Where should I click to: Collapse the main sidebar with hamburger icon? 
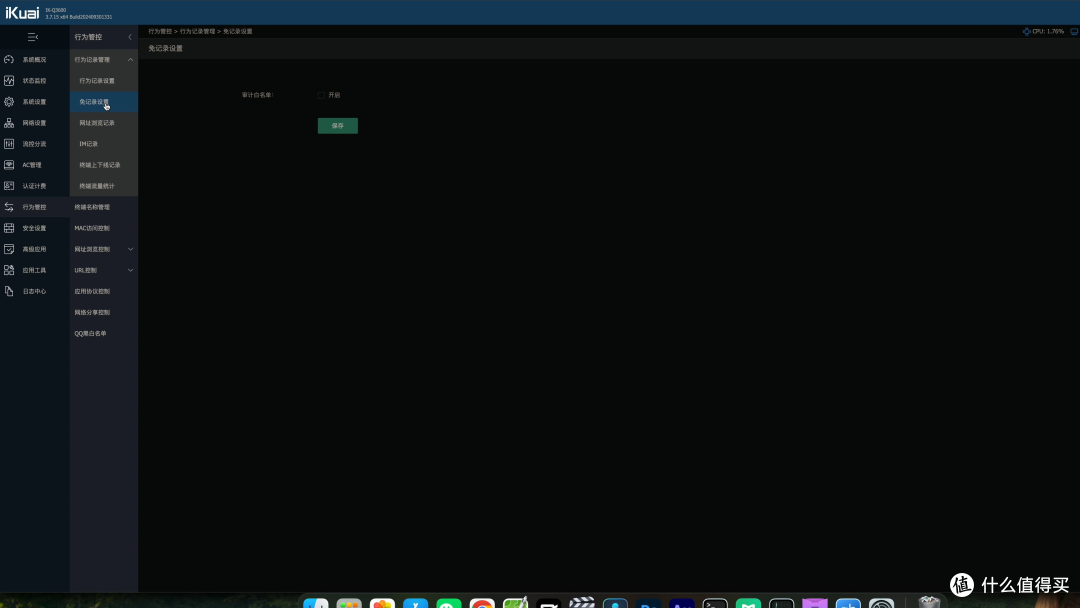(x=33, y=37)
